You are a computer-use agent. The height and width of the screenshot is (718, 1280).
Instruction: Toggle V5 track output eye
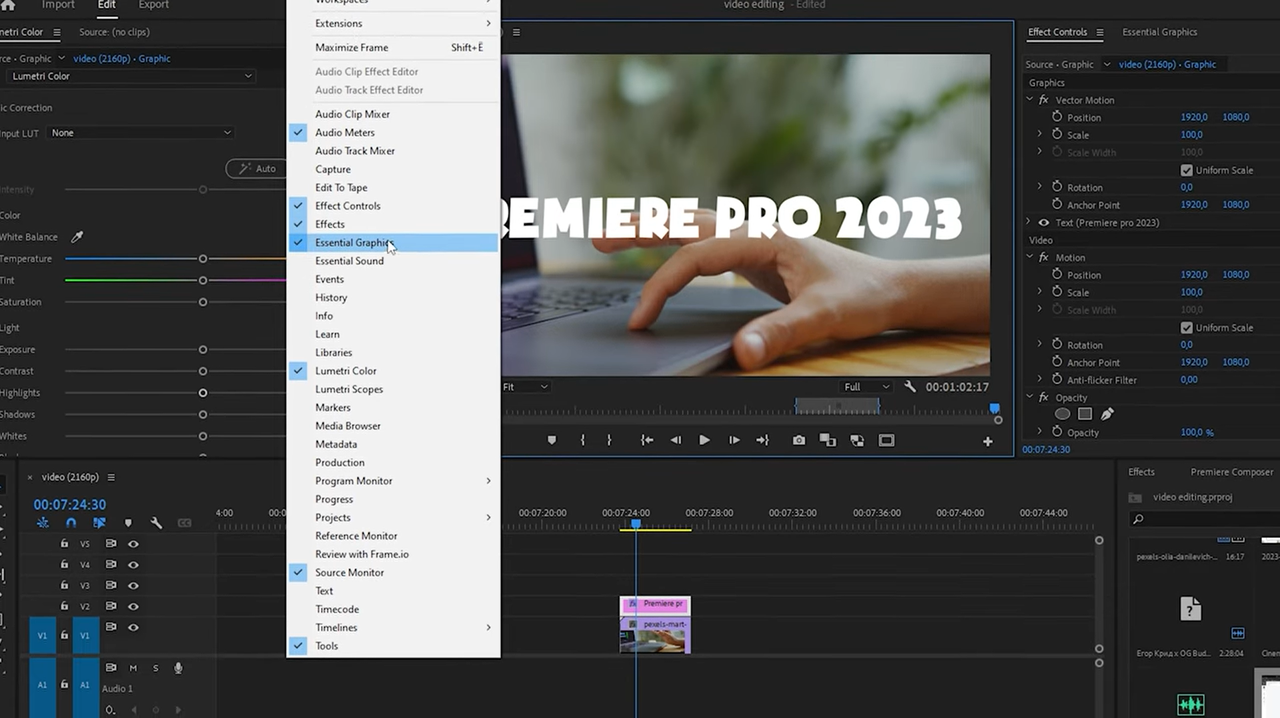click(133, 544)
